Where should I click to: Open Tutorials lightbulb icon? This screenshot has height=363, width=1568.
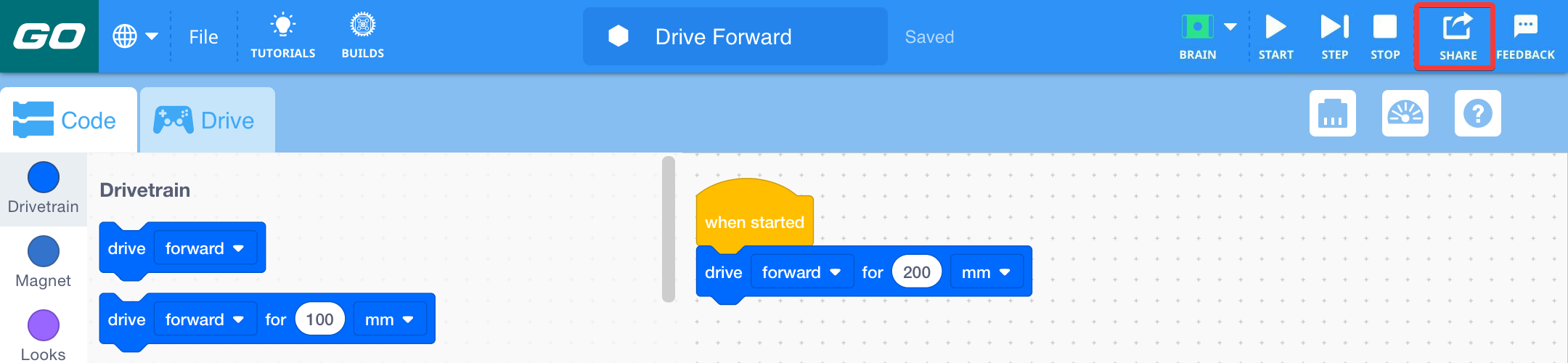click(282, 26)
